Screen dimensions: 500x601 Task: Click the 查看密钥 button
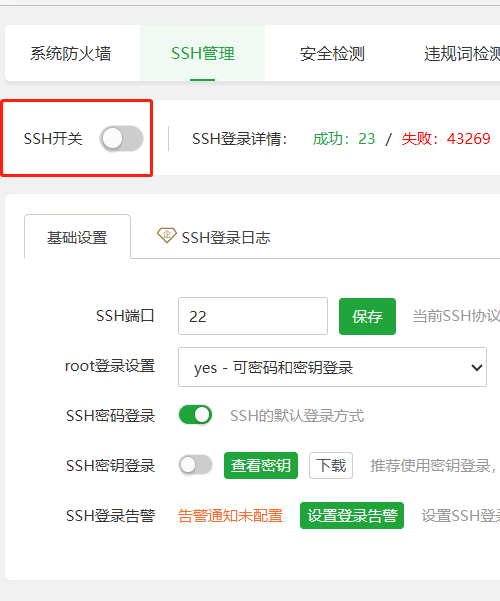(261, 465)
